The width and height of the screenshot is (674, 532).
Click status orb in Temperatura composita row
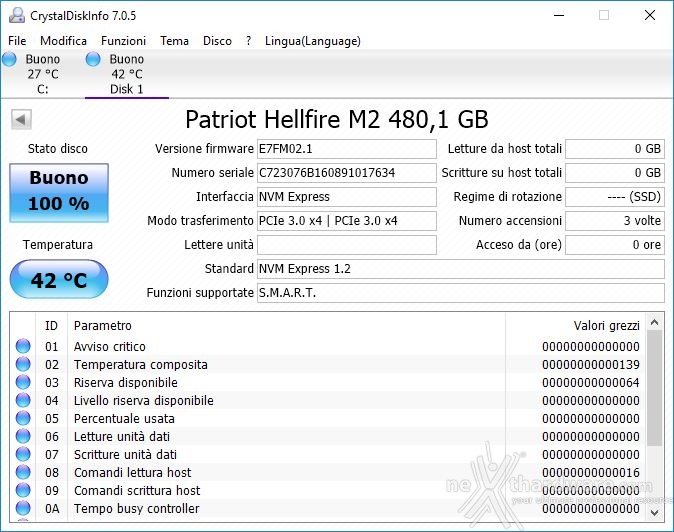(23, 364)
